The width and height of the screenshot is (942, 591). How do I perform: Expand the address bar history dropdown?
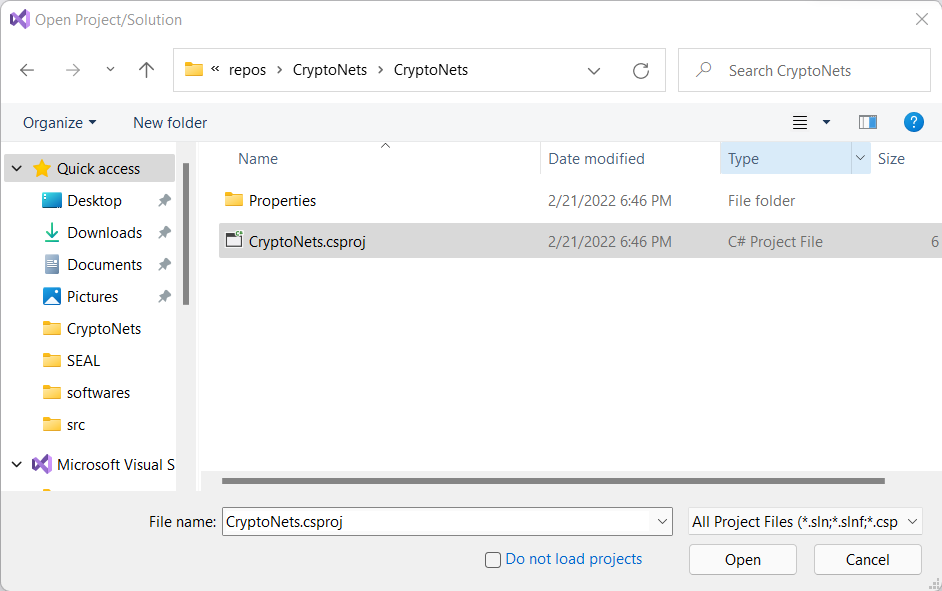[594, 71]
